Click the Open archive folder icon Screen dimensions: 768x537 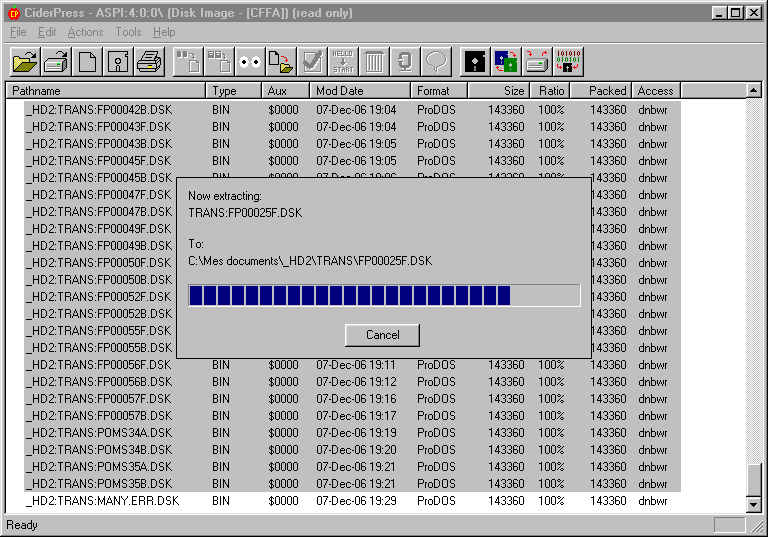[x=25, y=62]
